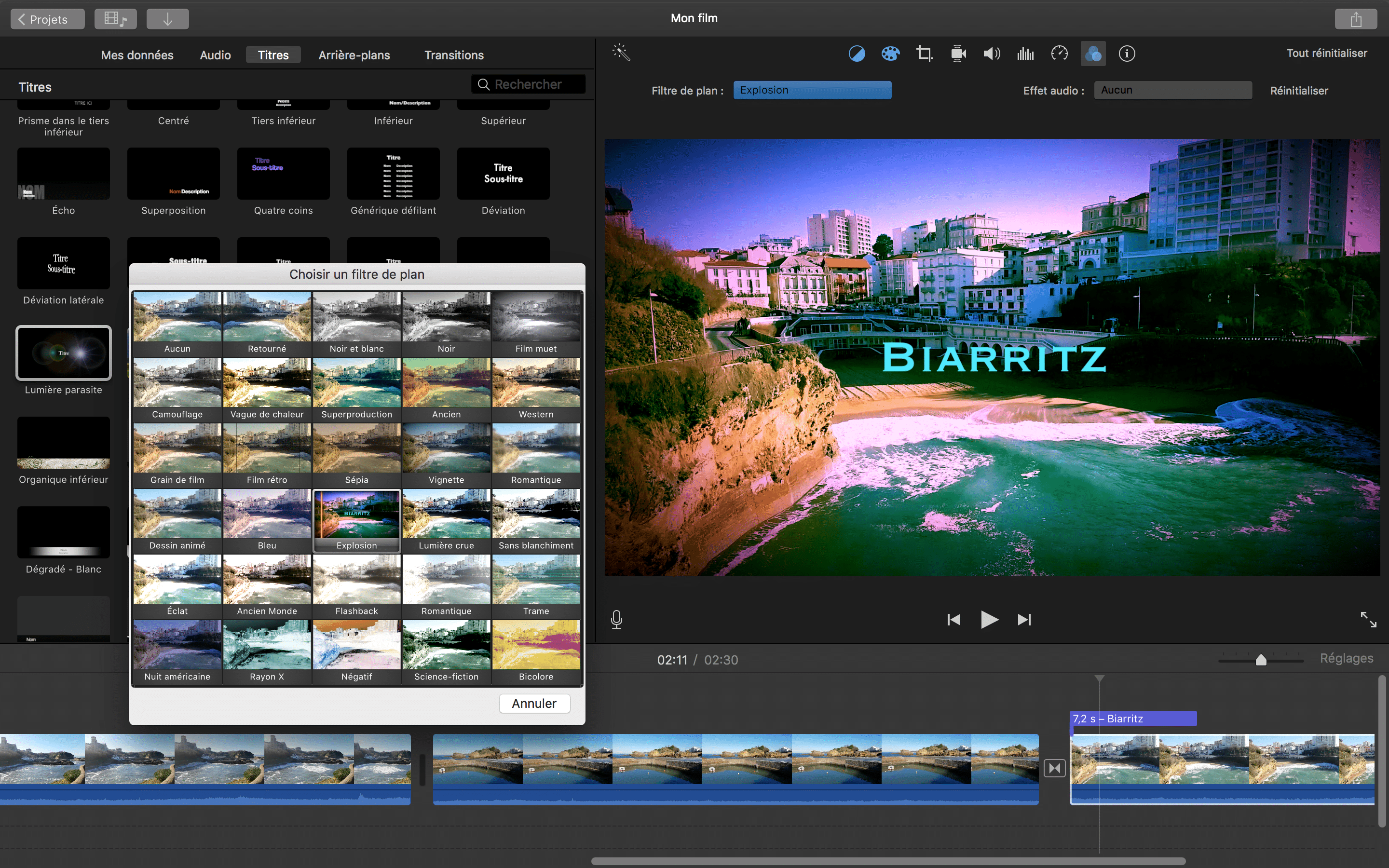This screenshot has height=868, width=1389.
Task: Switch to the Transitions tab
Action: coord(454,54)
